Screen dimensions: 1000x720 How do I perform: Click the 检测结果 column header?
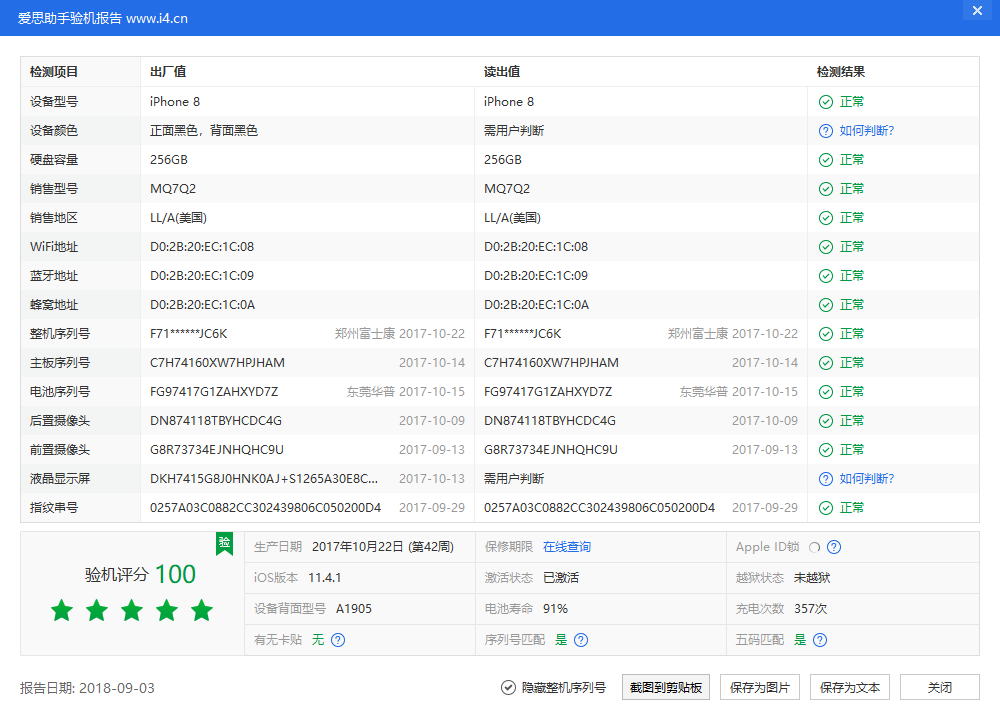pyautogui.click(x=841, y=72)
